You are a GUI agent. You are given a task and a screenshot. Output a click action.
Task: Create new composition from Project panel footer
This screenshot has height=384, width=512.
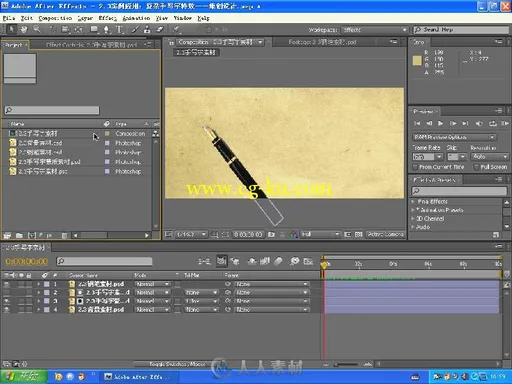[32, 235]
